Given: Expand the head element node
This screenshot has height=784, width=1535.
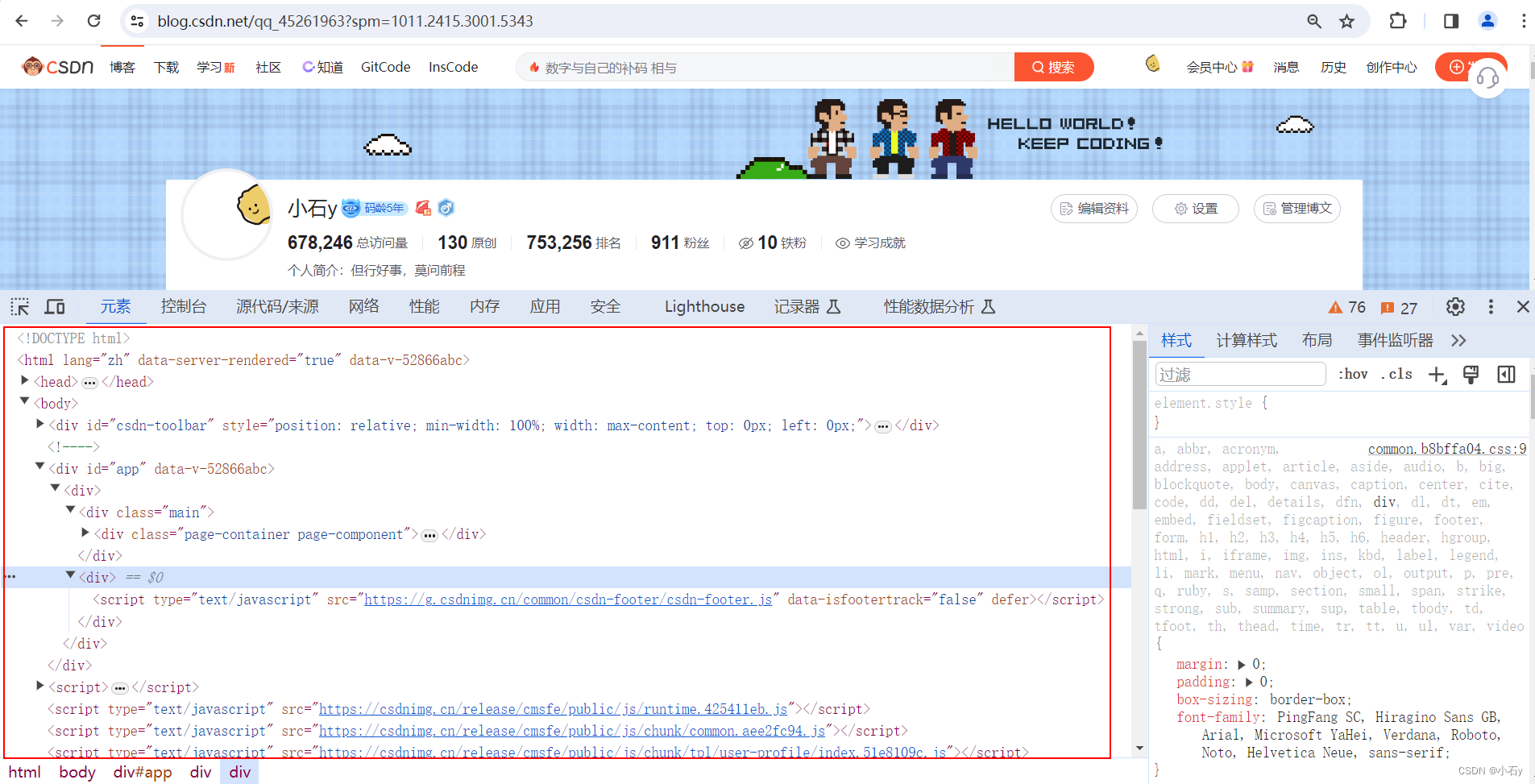Looking at the screenshot, I should (25, 380).
